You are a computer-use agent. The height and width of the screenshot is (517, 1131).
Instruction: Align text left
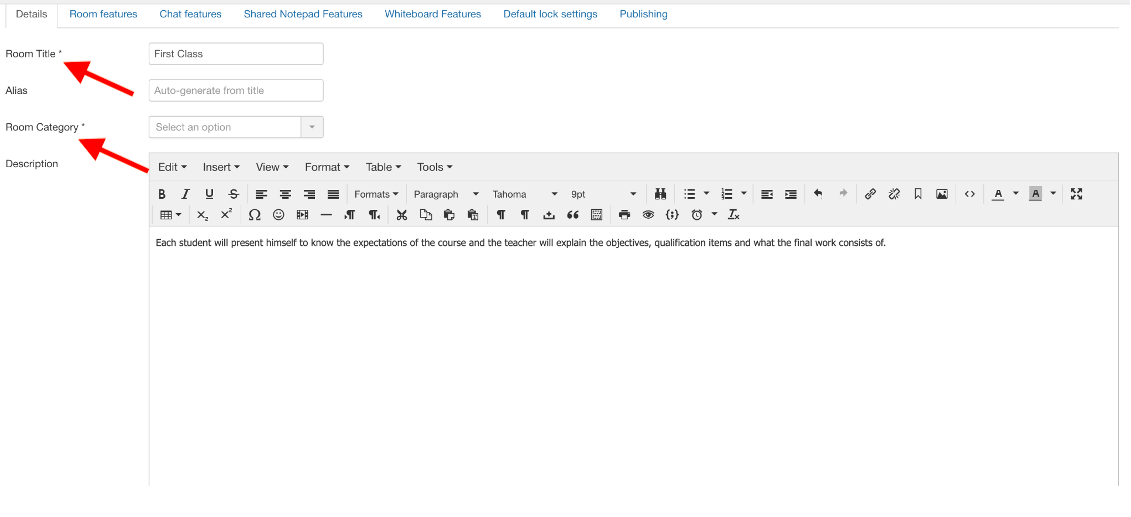coord(262,194)
